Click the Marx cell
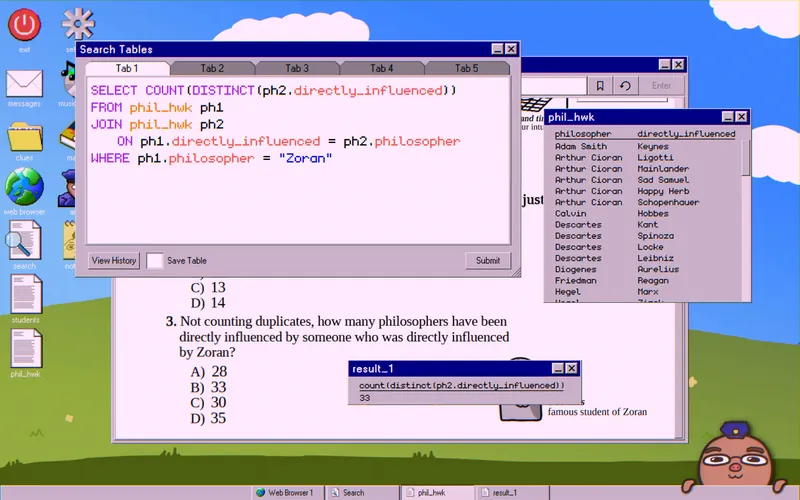Image resolution: width=800 pixels, height=500 pixels. 647,292
